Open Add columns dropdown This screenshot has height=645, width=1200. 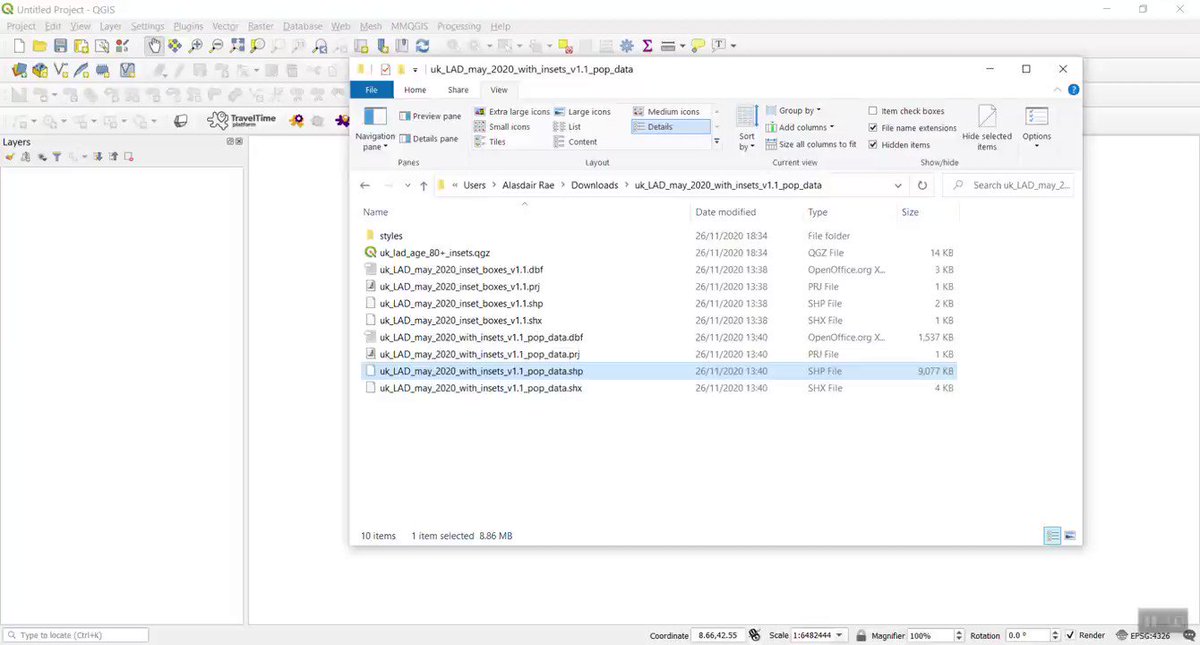[x=799, y=127]
